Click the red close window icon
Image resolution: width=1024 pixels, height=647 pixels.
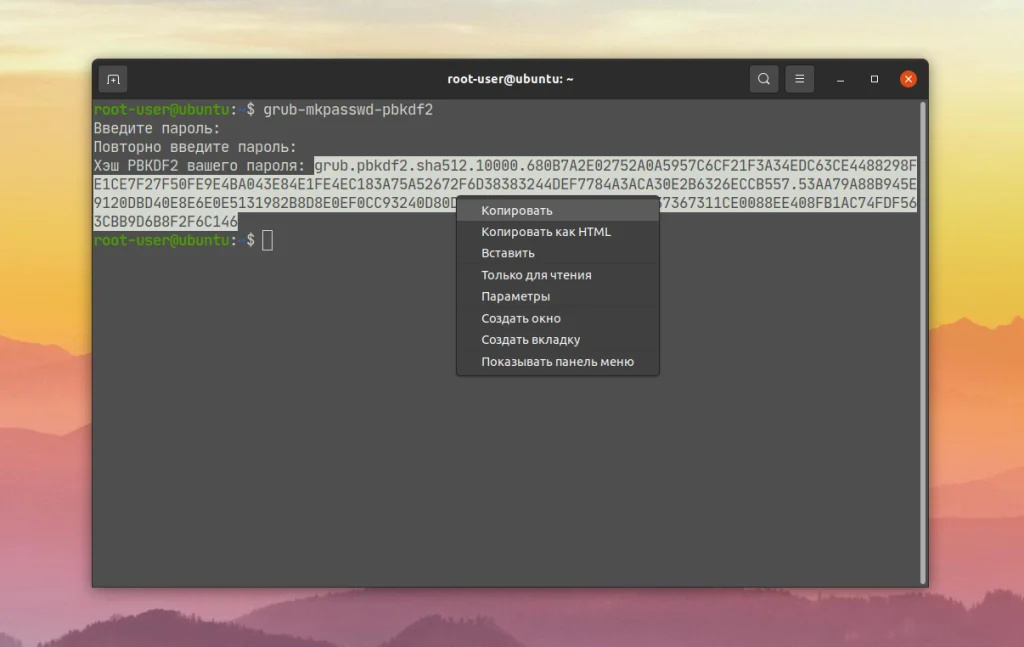point(908,78)
